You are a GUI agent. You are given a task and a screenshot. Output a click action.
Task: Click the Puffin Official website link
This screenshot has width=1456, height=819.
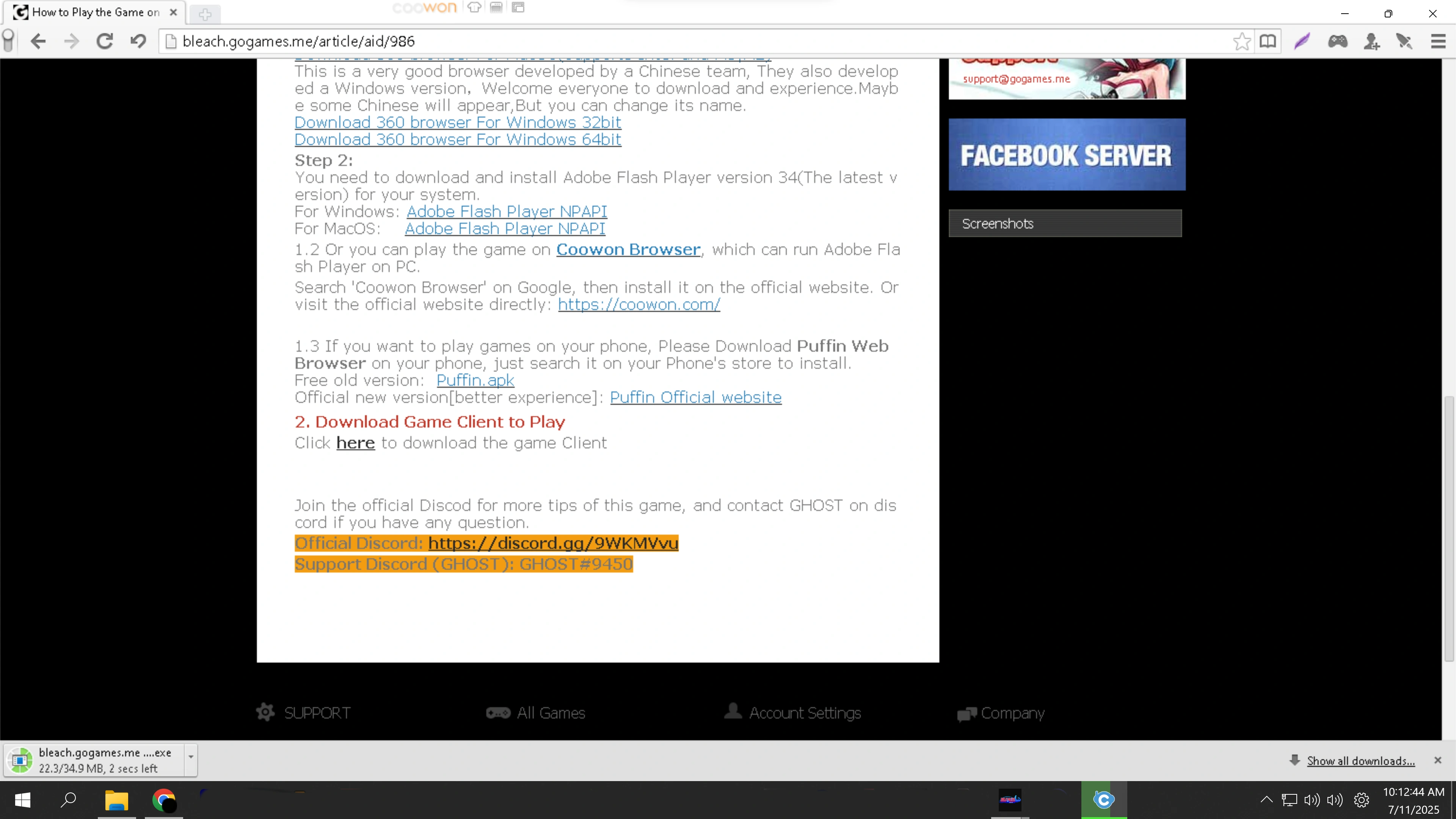click(695, 397)
